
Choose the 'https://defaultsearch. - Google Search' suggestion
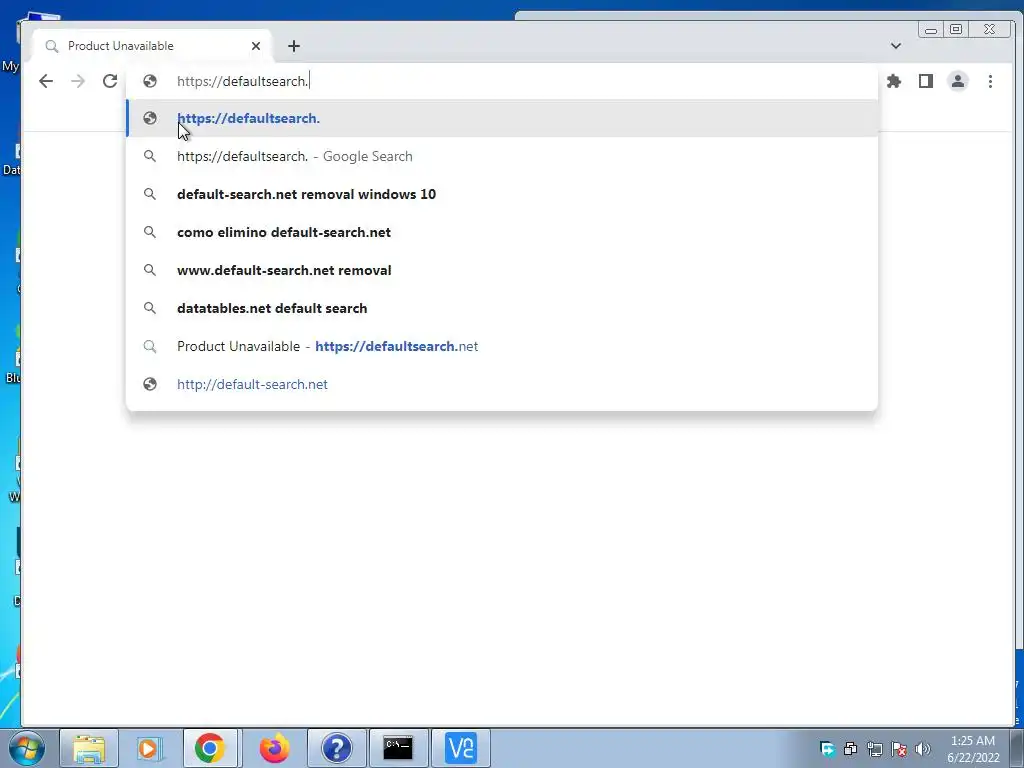coord(502,156)
